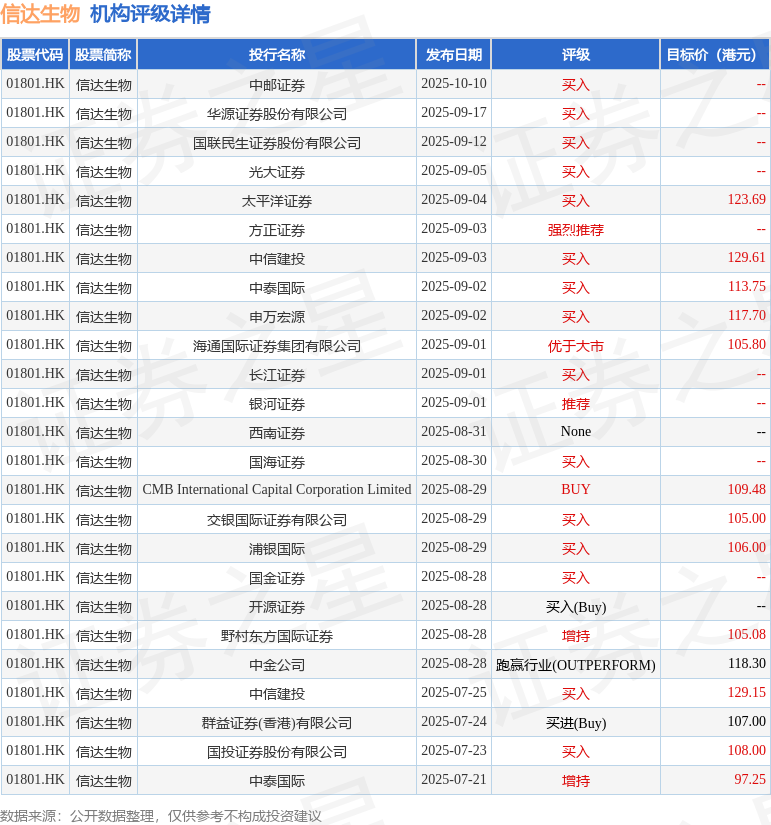Click the 申万宏源 cell

(277, 317)
